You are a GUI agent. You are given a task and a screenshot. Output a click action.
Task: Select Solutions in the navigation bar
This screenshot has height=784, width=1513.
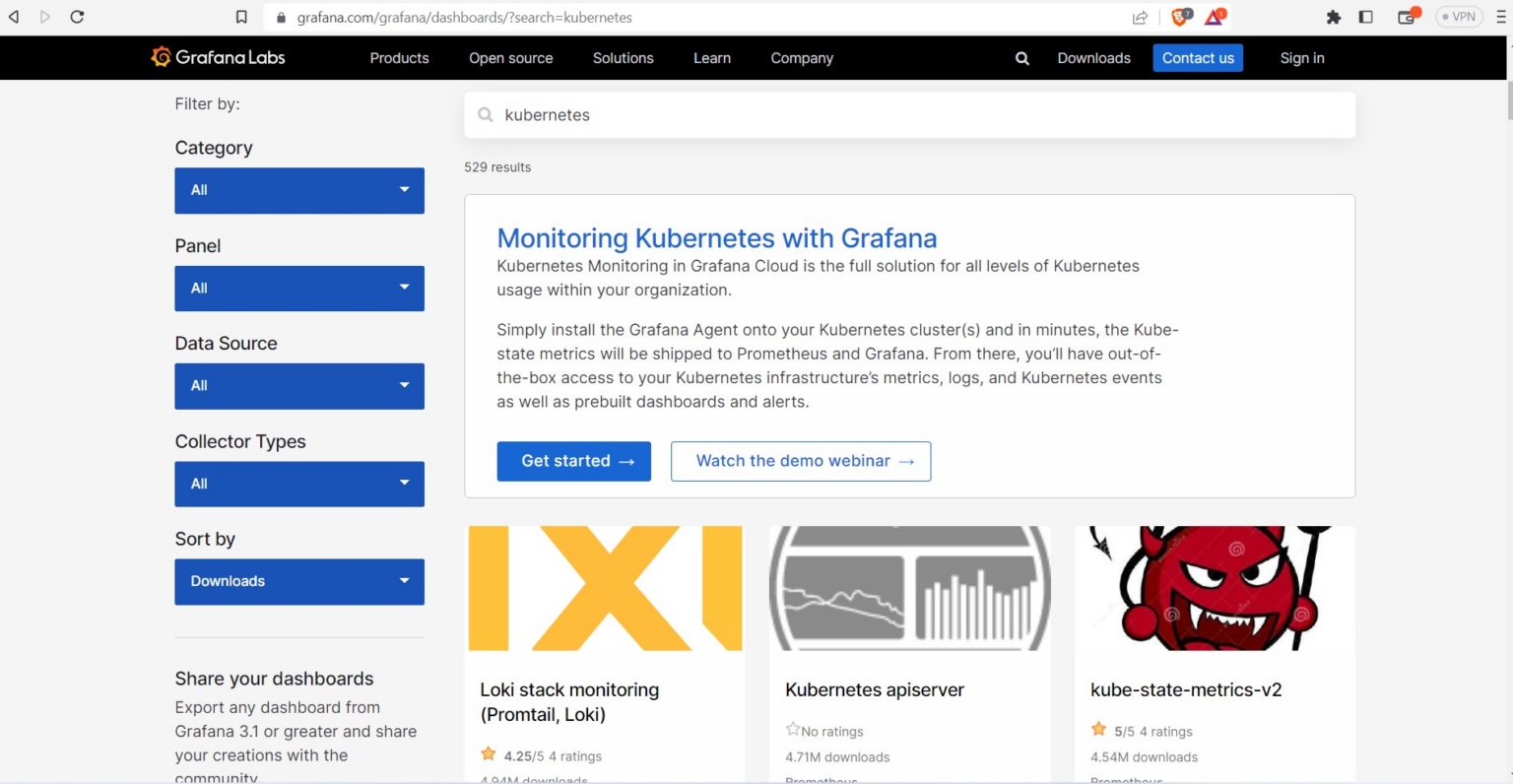(623, 58)
